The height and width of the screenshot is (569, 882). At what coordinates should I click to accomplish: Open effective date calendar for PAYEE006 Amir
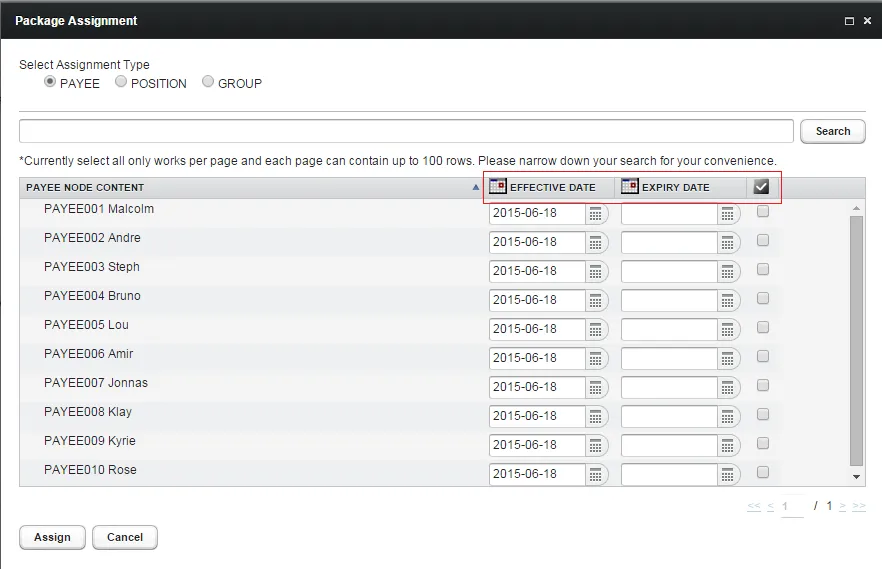point(595,359)
